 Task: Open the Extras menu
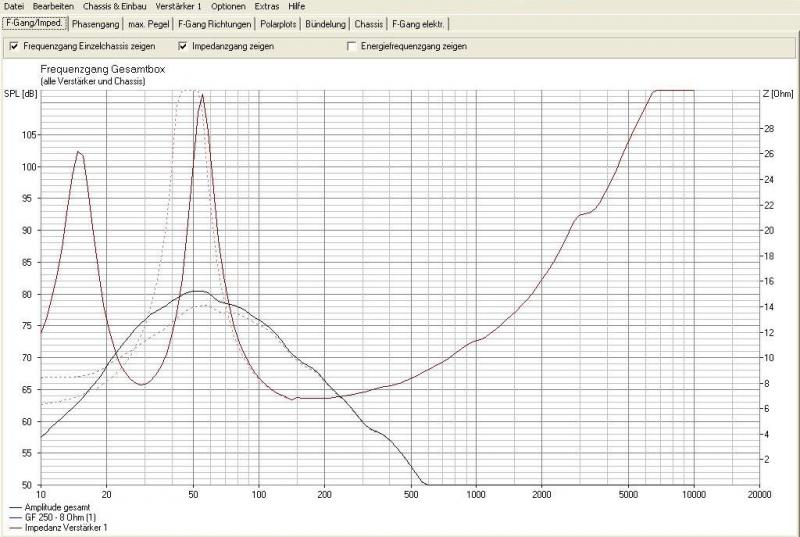tap(267, 6)
